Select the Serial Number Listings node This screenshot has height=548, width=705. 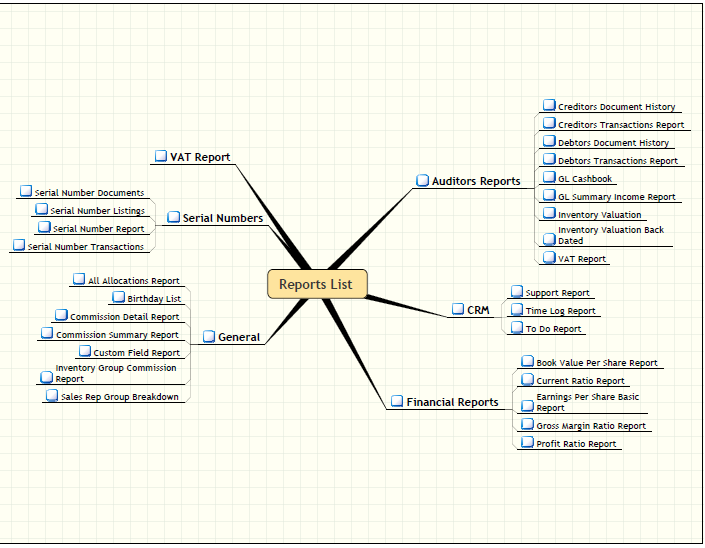click(x=97, y=211)
